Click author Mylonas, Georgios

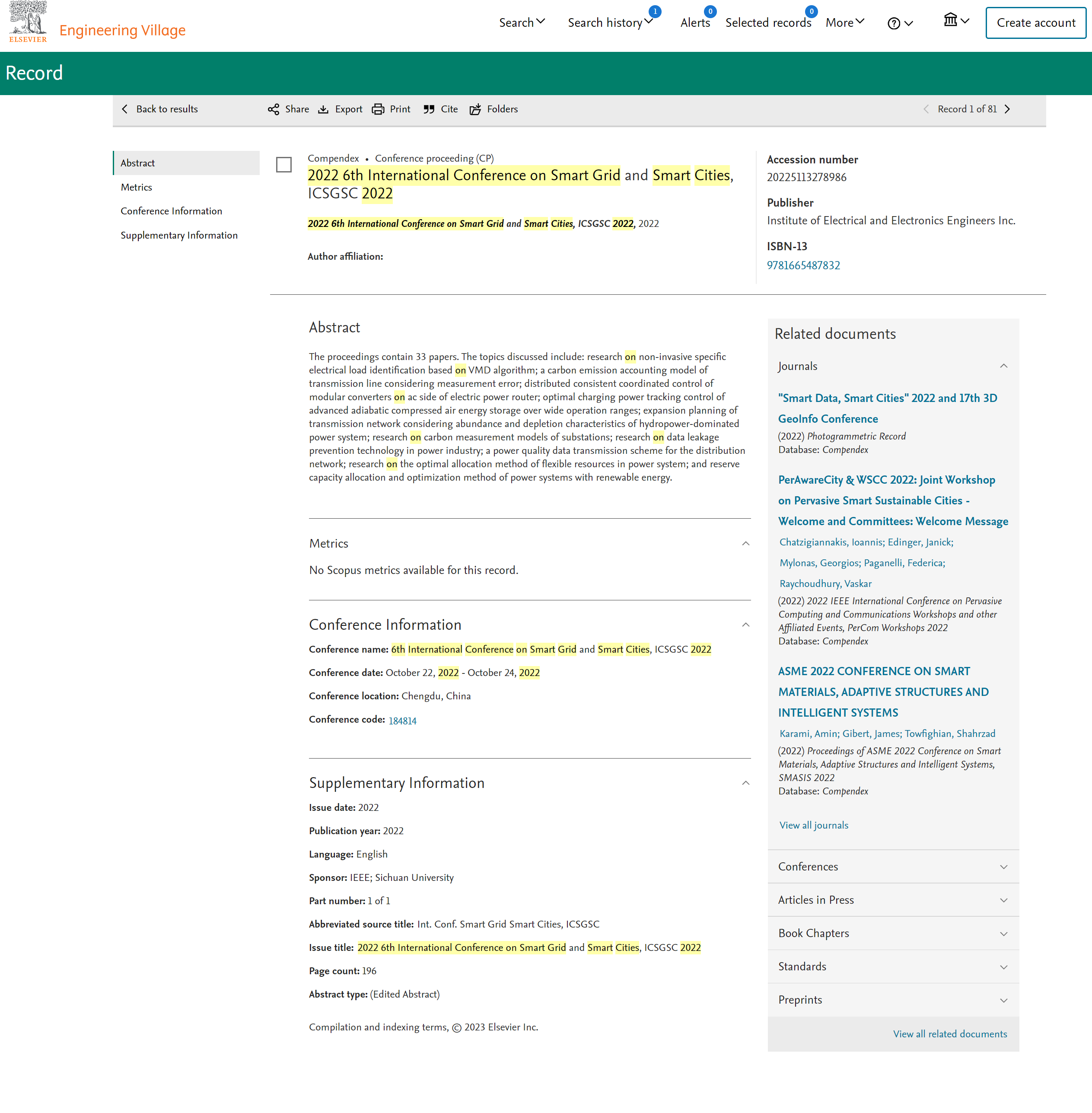pos(819,563)
